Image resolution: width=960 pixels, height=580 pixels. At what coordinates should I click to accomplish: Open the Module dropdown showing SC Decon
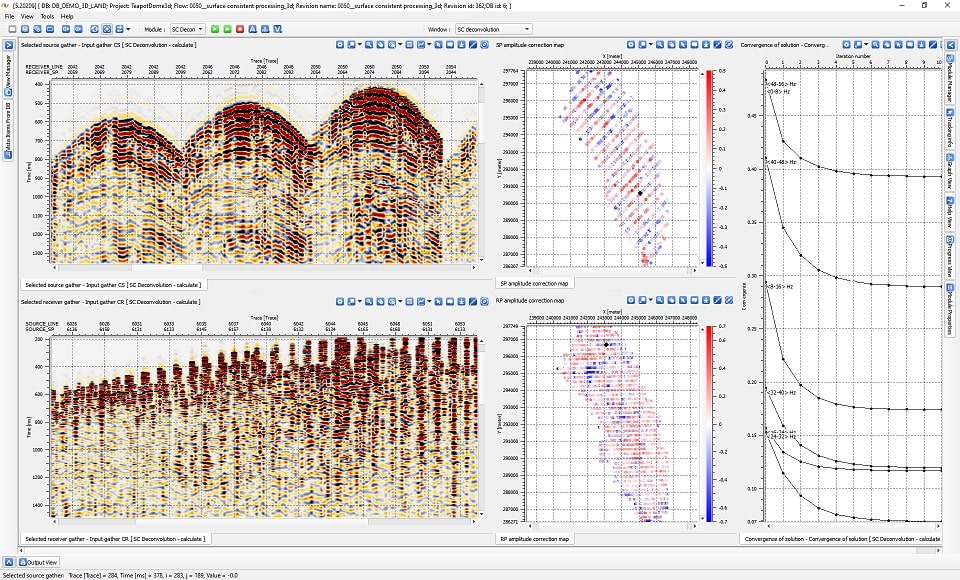click(x=187, y=30)
